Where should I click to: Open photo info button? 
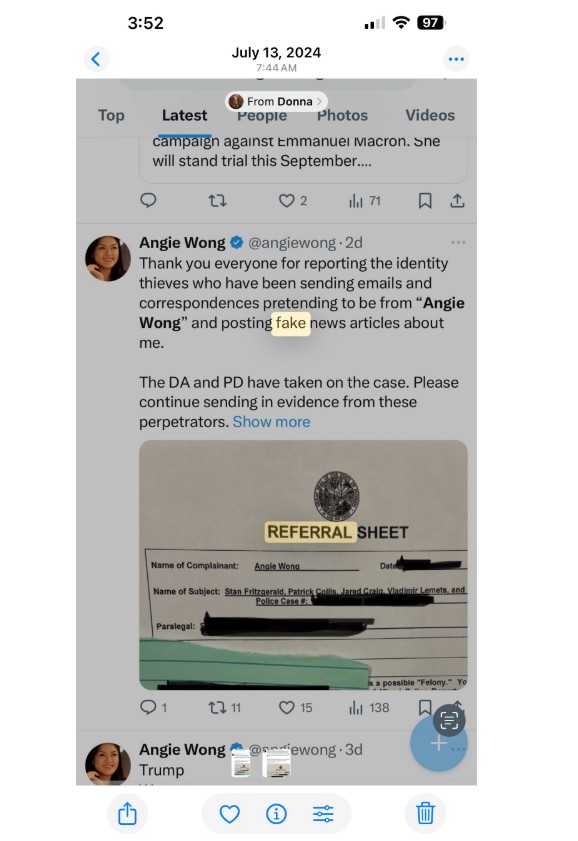[276, 814]
